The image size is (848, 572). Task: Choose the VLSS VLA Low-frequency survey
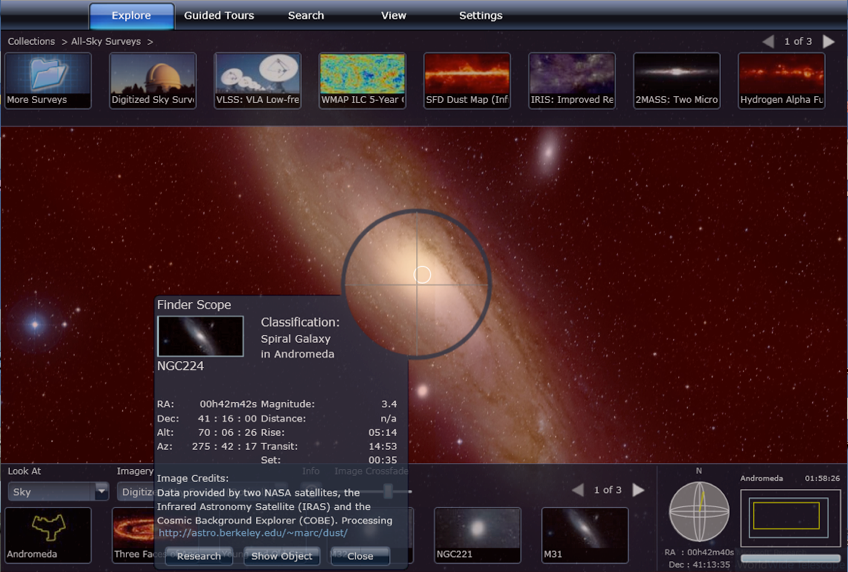257,80
